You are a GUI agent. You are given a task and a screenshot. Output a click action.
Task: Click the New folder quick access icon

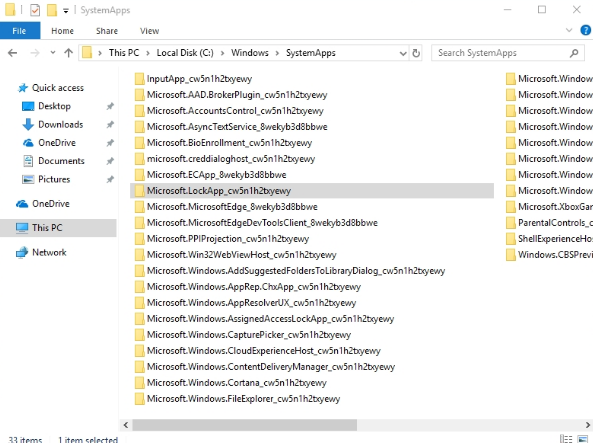52,10
